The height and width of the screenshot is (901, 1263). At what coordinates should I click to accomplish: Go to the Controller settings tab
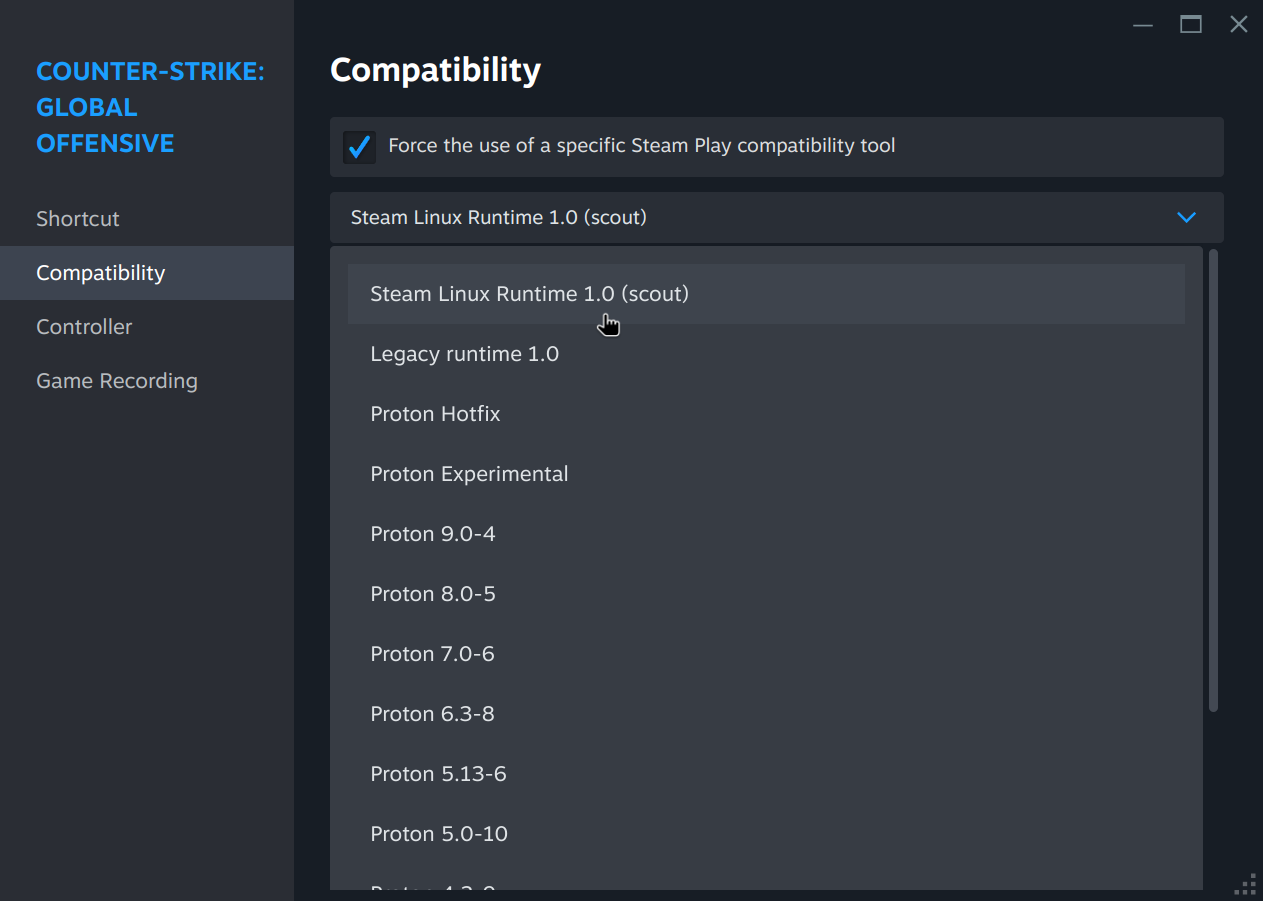pos(147,327)
